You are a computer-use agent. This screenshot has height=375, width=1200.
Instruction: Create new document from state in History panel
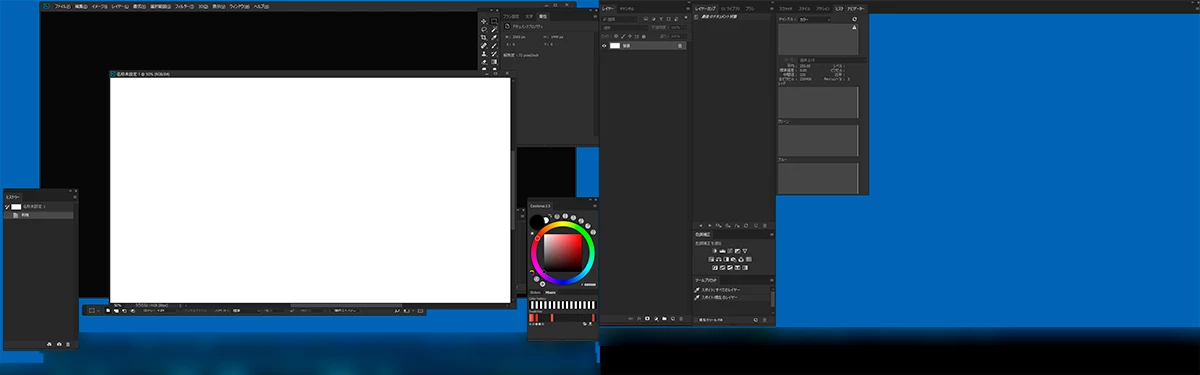click(x=49, y=344)
